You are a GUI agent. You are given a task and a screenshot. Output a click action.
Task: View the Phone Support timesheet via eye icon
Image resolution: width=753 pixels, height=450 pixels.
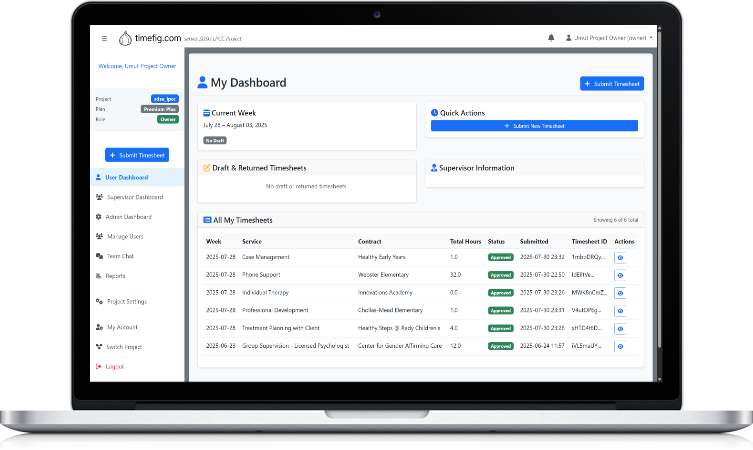(620, 275)
